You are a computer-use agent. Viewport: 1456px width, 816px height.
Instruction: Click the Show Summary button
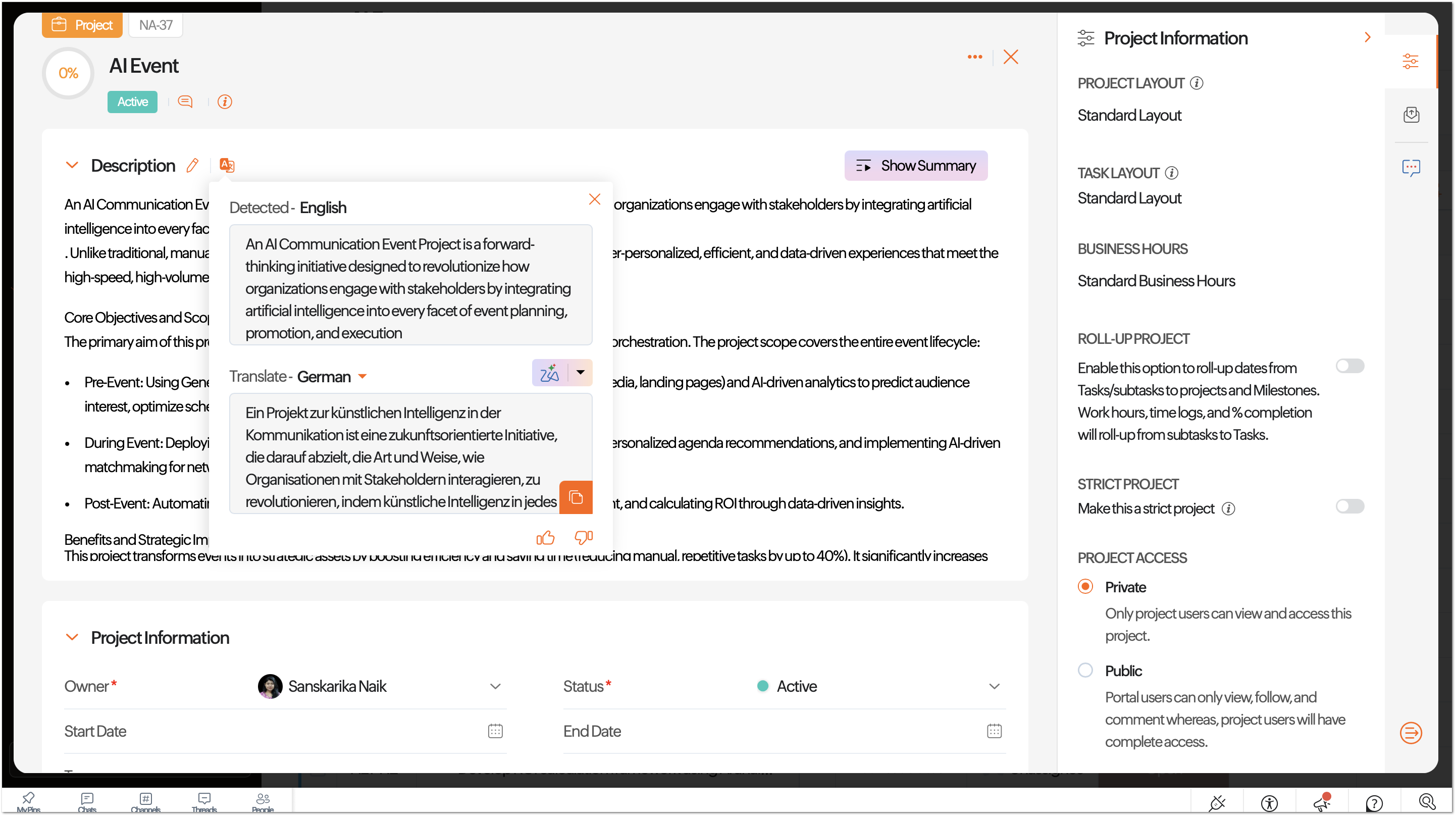(916, 166)
